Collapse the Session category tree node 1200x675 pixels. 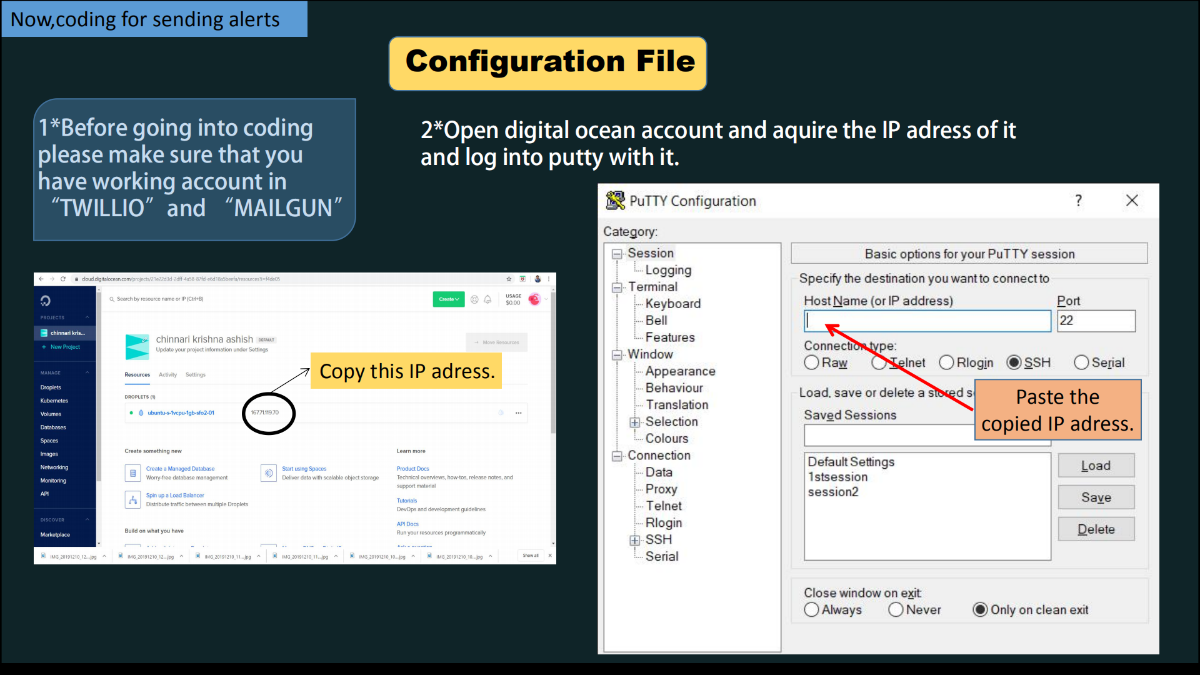(x=617, y=254)
